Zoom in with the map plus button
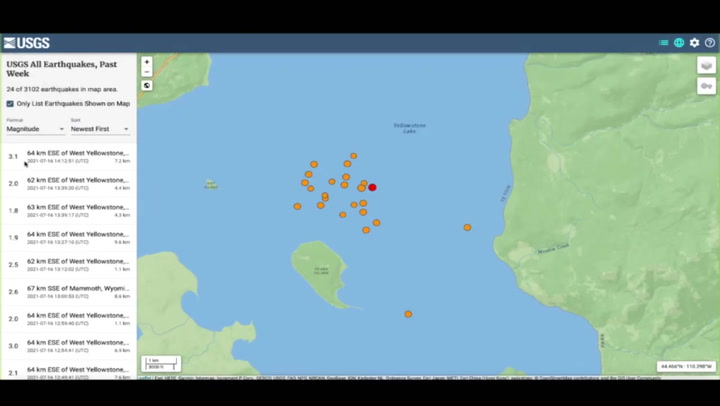 pos(147,62)
